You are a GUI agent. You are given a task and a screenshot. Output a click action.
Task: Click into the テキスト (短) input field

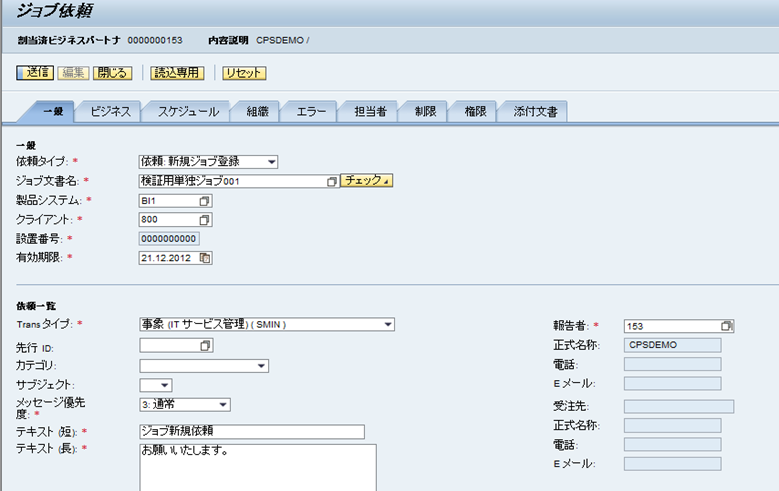point(252,431)
